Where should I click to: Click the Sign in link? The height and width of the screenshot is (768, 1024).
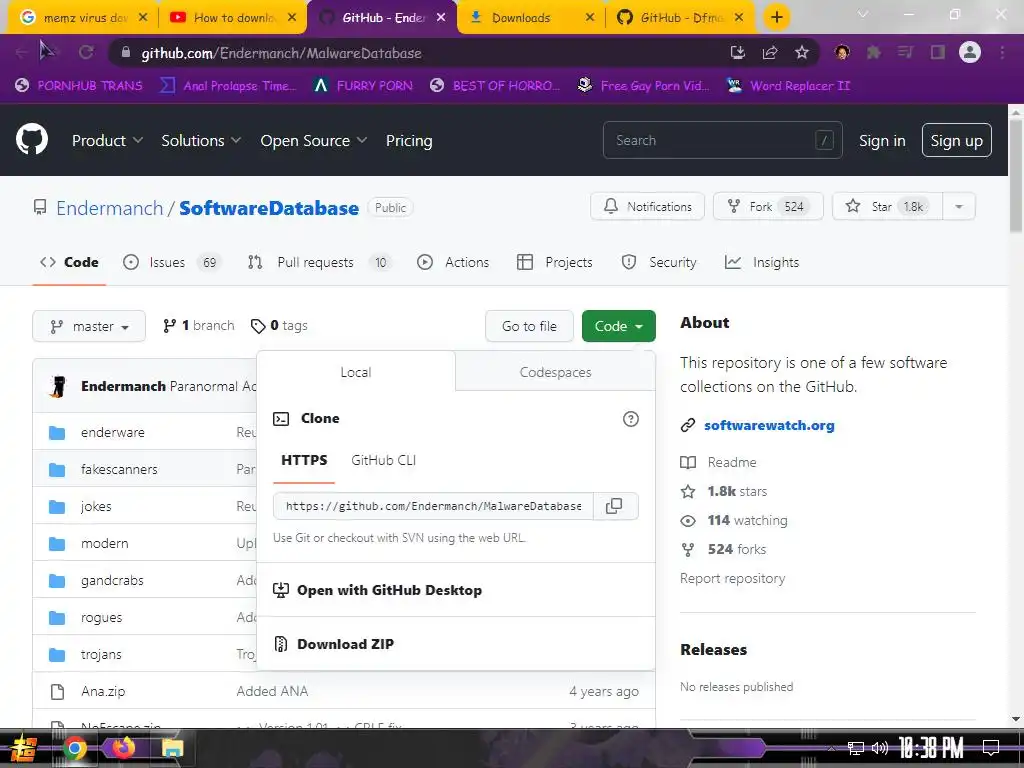(x=882, y=140)
